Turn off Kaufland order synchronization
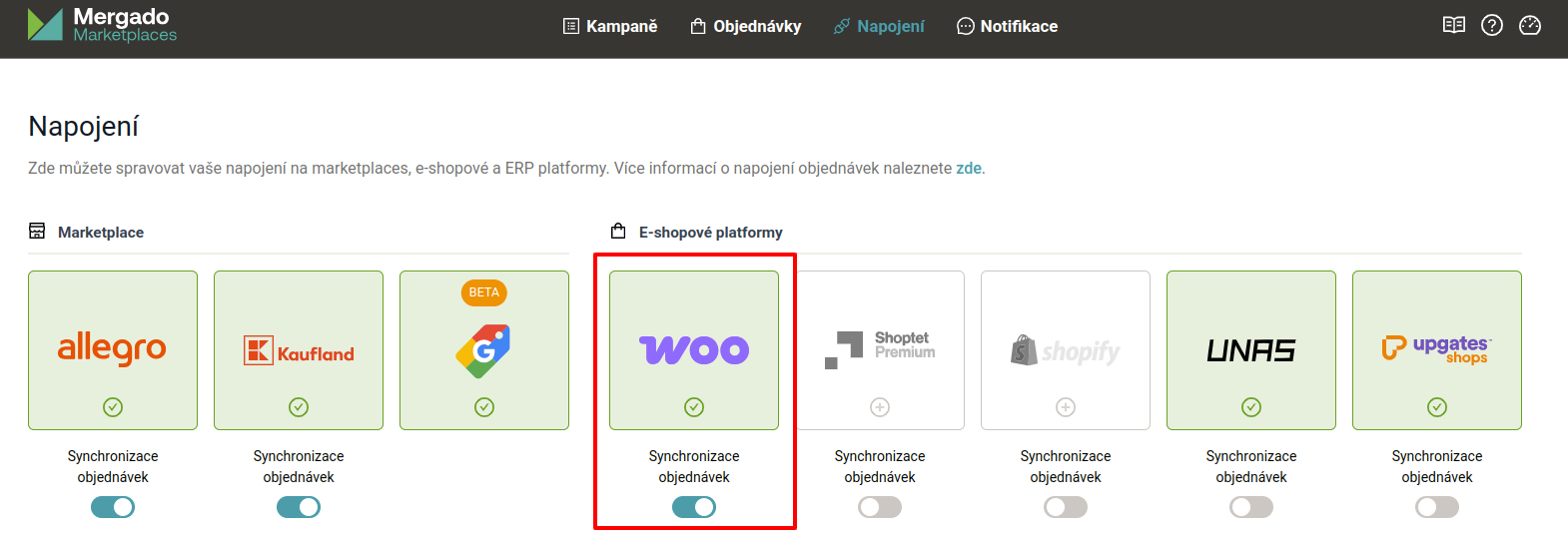Image resolution: width=1568 pixels, height=541 pixels. 299,507
